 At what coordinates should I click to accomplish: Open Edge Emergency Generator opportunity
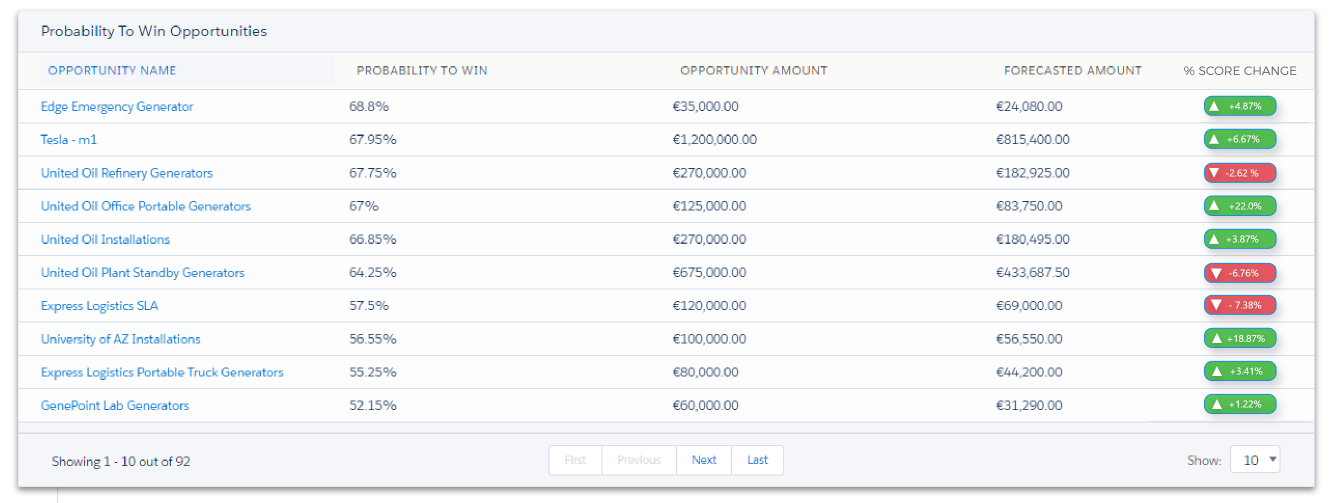click(117, 106)
